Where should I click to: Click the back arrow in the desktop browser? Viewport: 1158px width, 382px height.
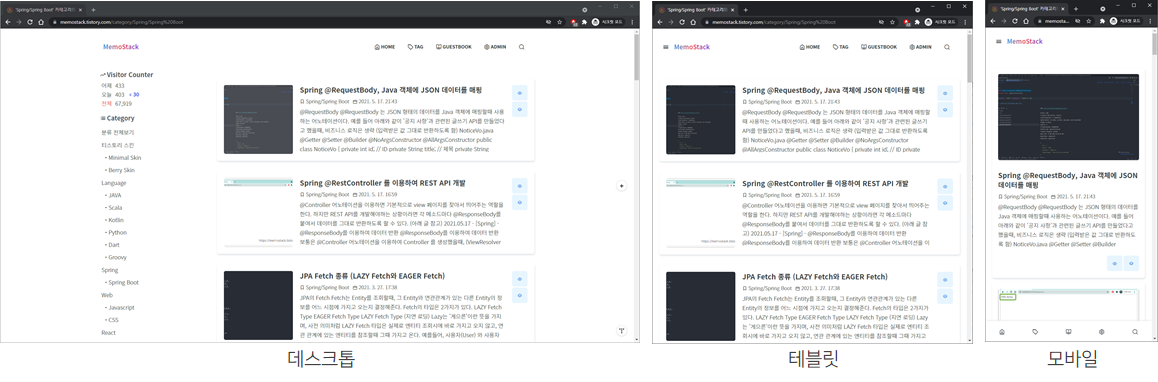[8, 22]
